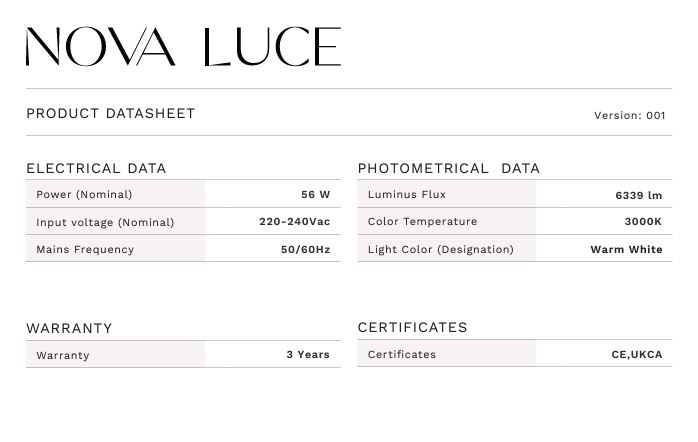Select the CE,UKCA certificates value
The width and height of the screenshot is (698, 442).
(x=637, y=355)
